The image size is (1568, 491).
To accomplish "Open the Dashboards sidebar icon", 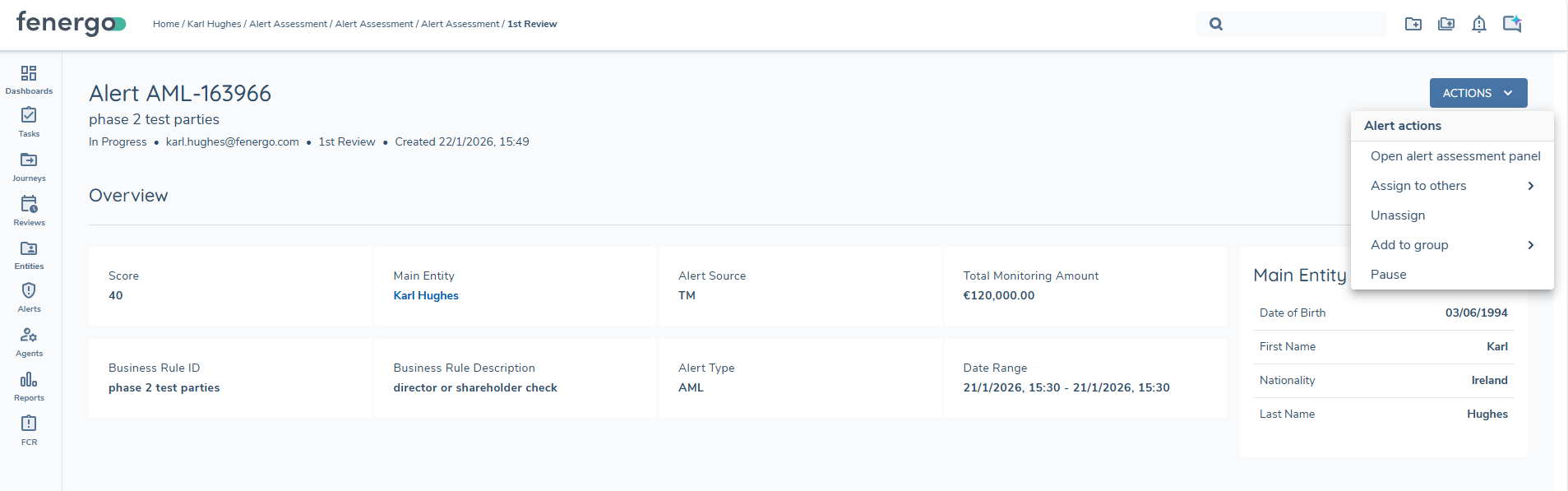I will click(29, 74).
